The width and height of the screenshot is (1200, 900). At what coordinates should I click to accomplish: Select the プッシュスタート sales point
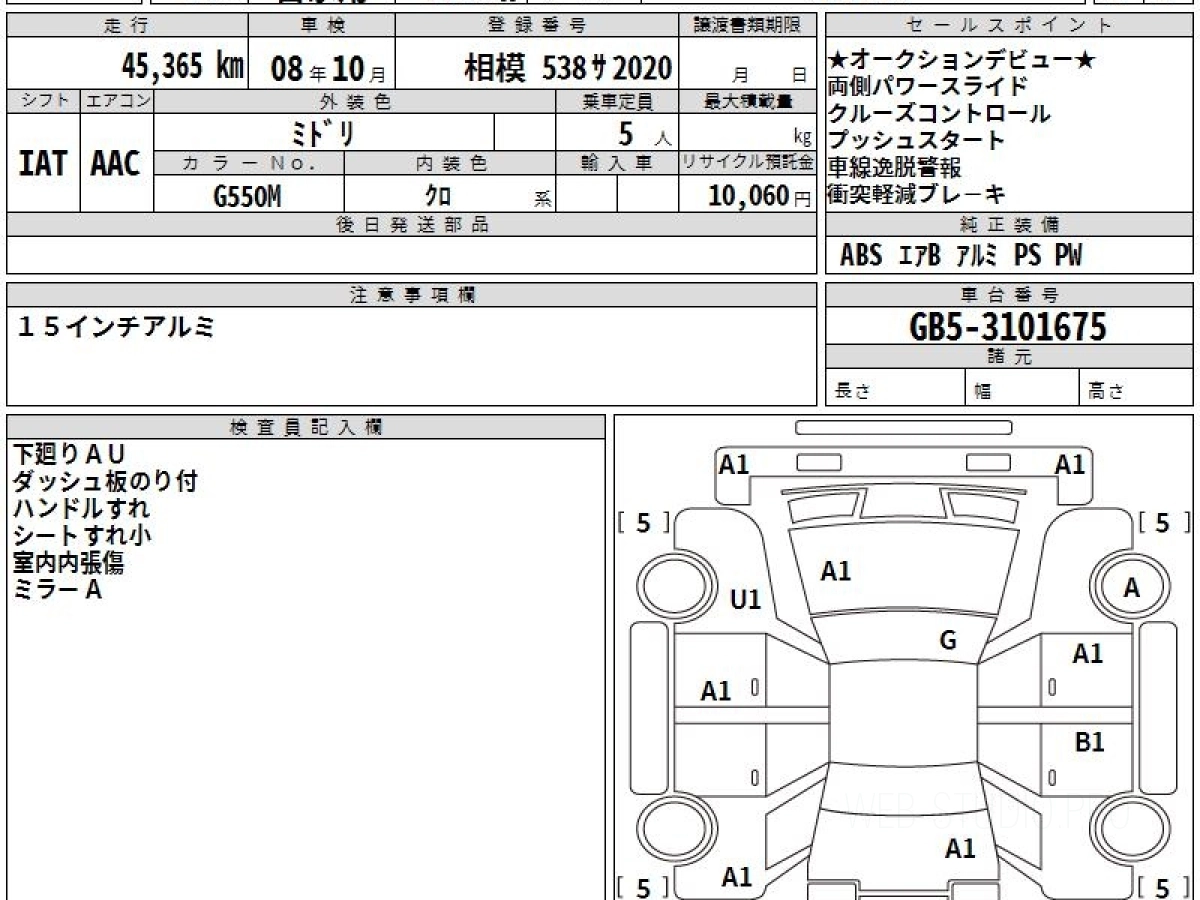916,140
